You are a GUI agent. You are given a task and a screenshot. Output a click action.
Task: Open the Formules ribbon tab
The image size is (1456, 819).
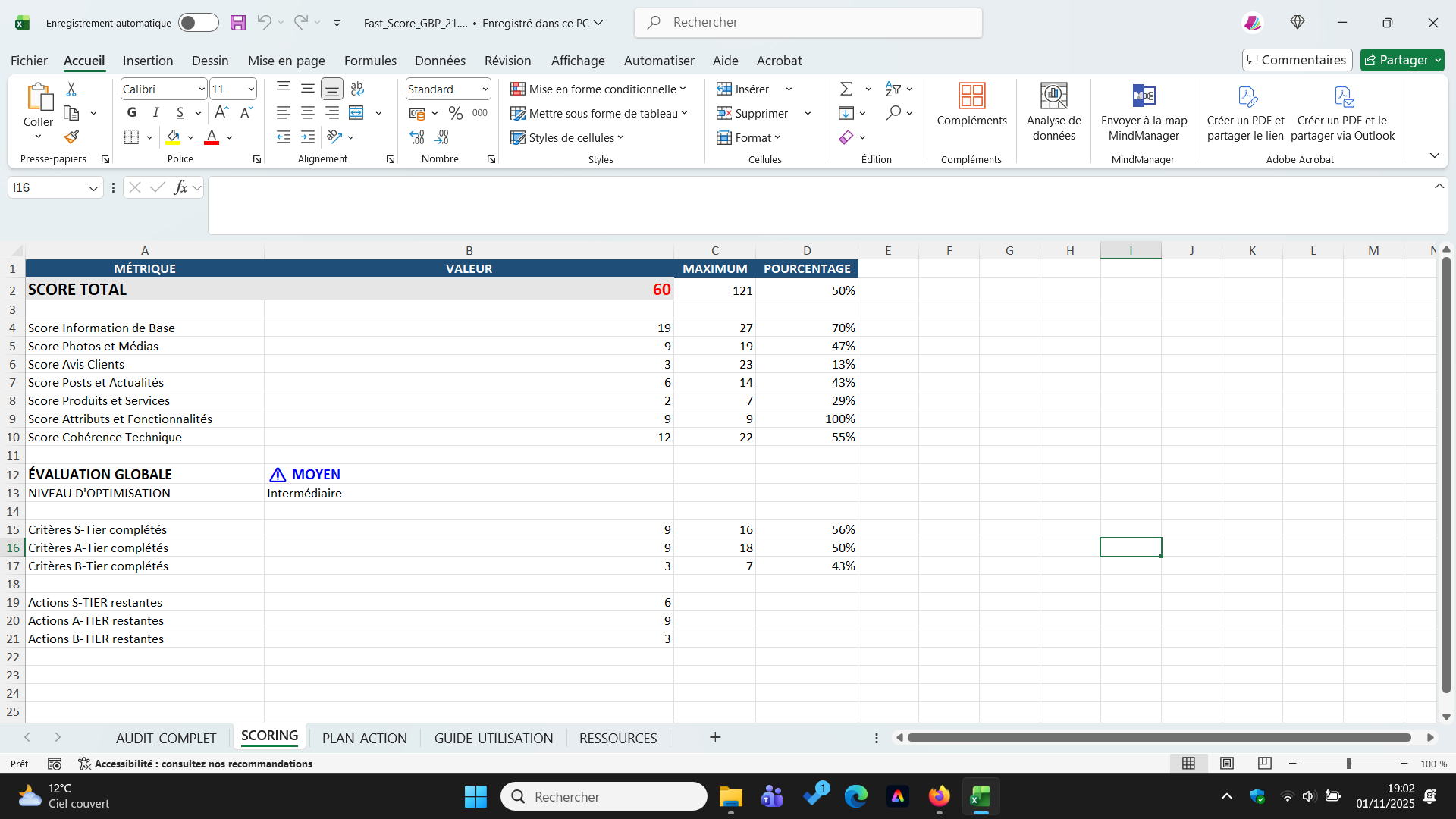coord(370,61)
